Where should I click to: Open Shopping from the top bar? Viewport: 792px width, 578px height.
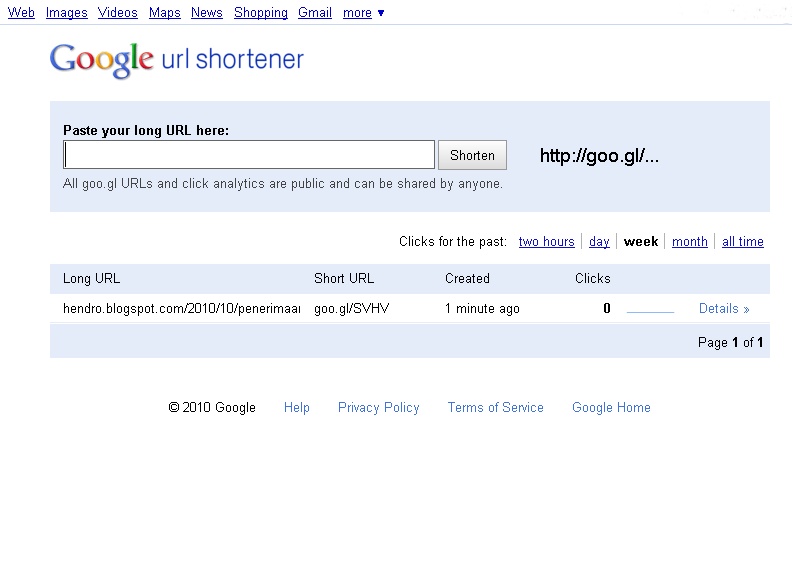(x=261, y=13)
